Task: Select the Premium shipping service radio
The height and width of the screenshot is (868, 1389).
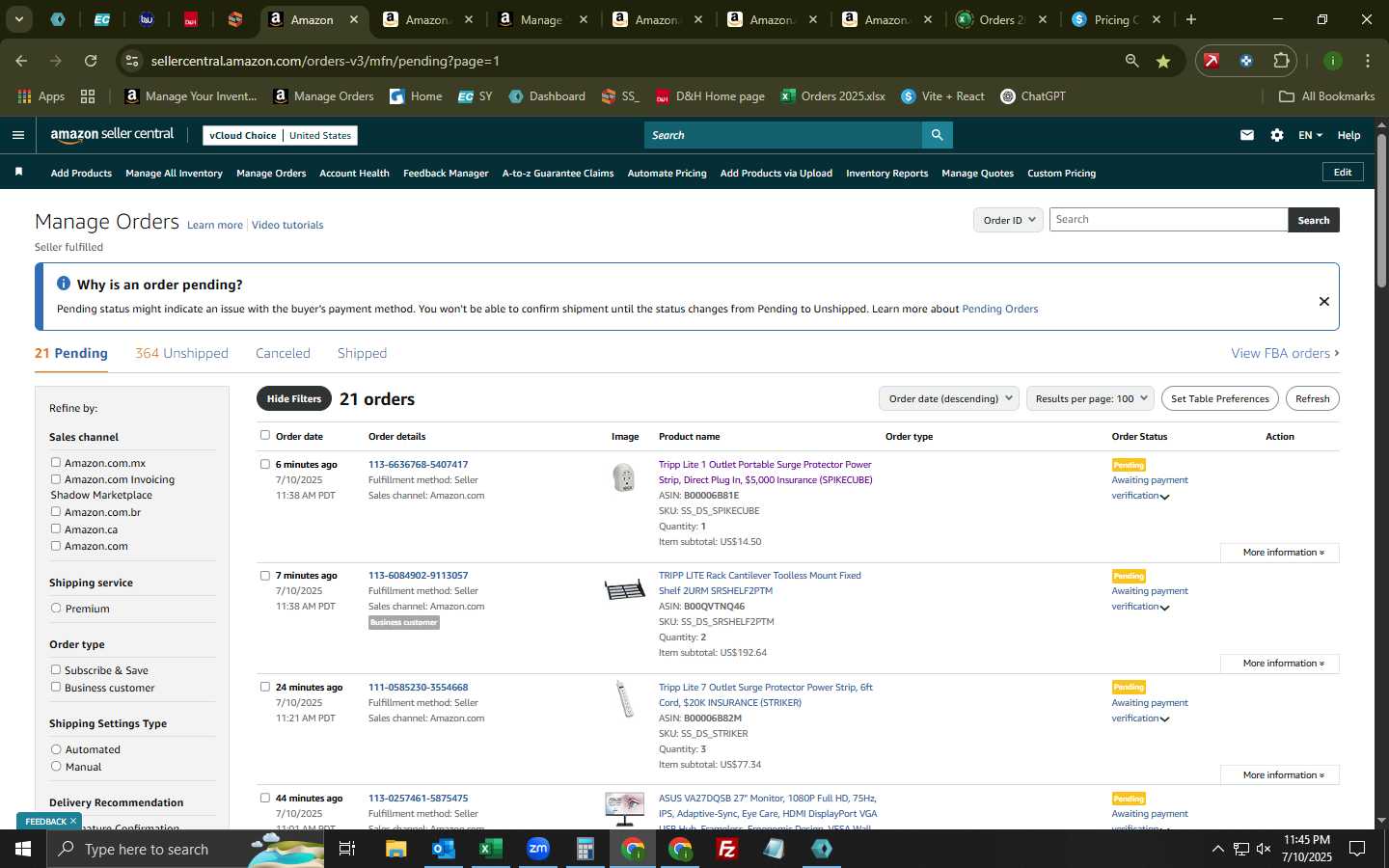Action: pos(56,609)
